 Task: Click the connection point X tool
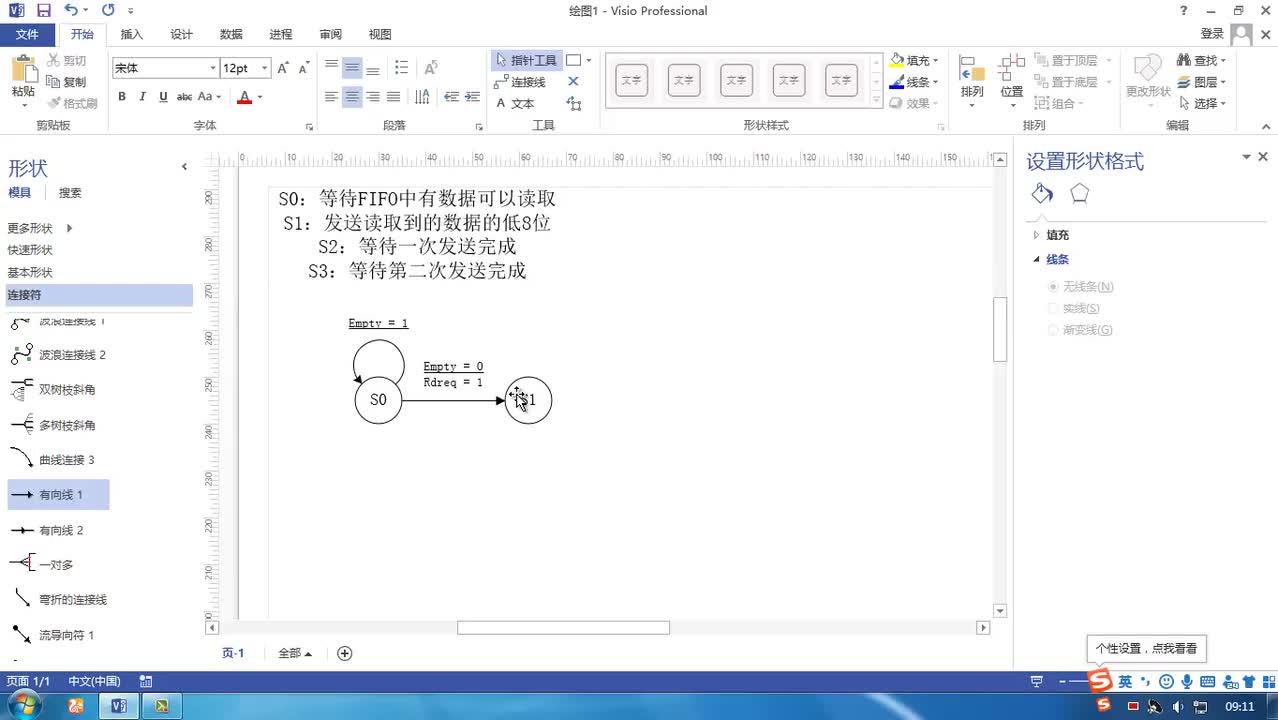coord(573,82)
